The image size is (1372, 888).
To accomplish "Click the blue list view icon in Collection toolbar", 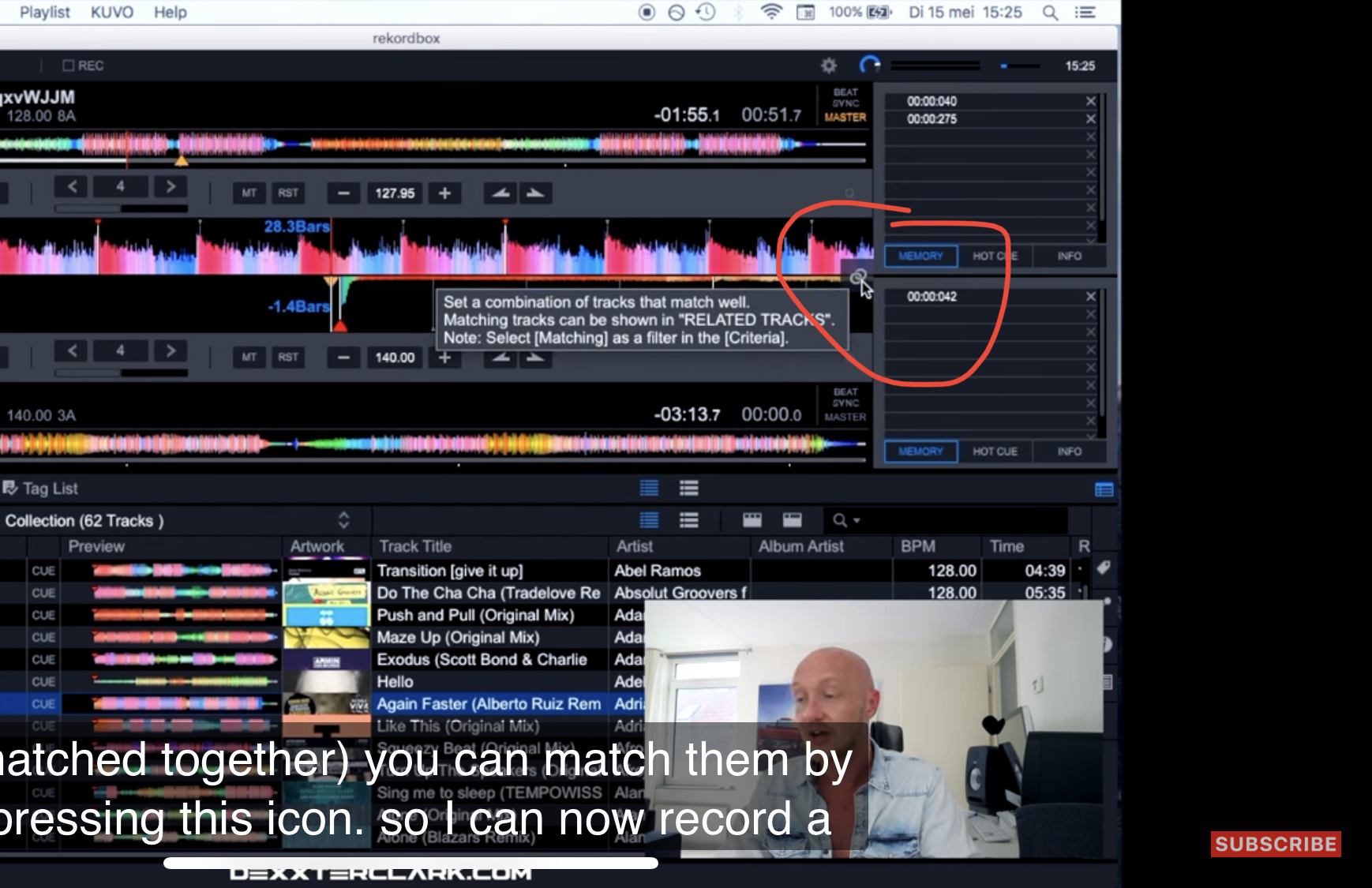I will (x=649, y=520).
